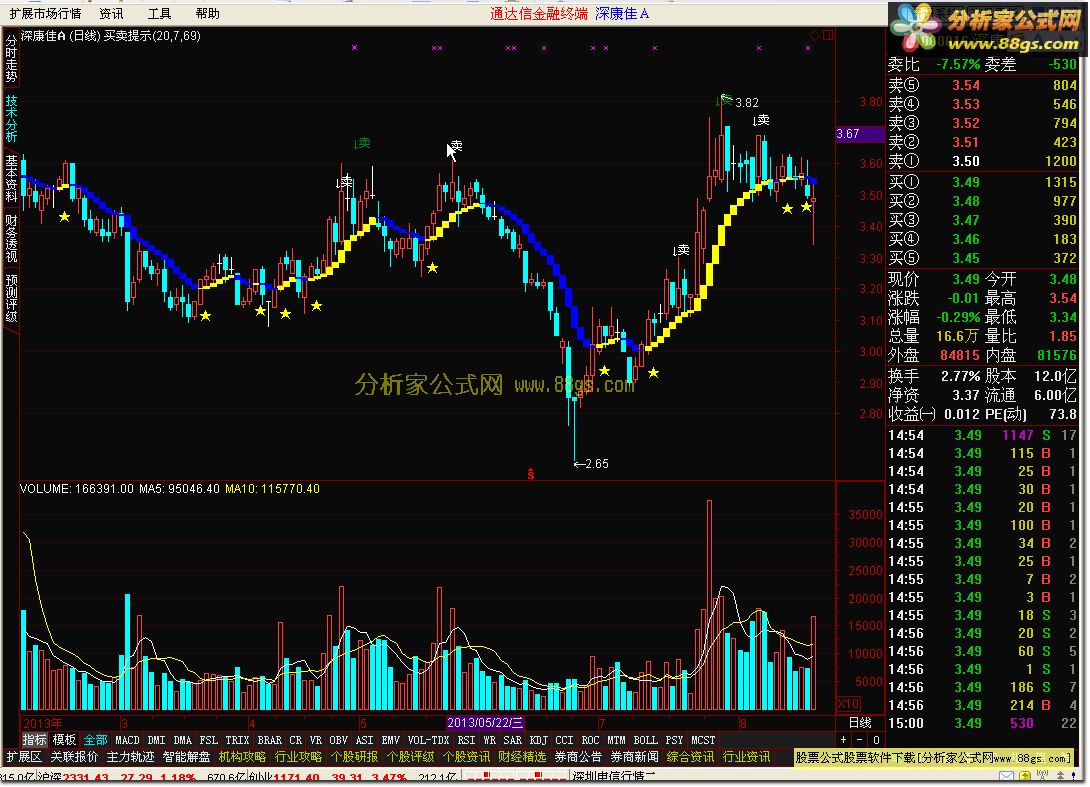1090x787 pixels.
Task: Apply the MACD indicator
Action: click(x=127, y=740)
